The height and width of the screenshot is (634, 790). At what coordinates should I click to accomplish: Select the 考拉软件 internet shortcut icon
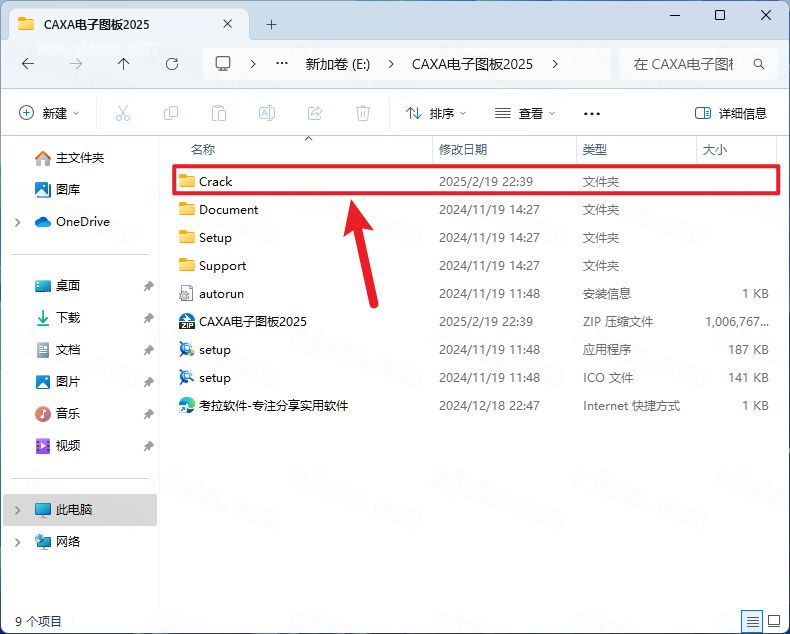(x=186, y=405)
